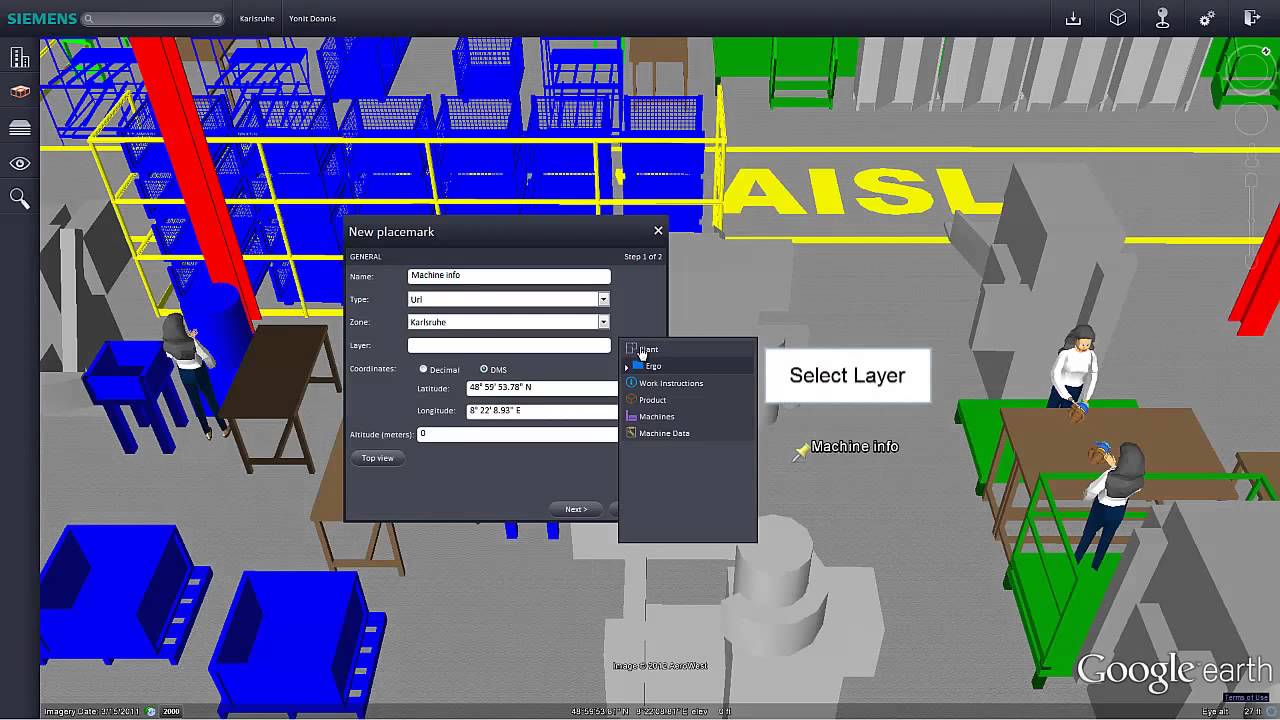Click the Zone combo box showing Karlsruhe
The height and width of the screenshot is (720, 1280).
point(509,322)
